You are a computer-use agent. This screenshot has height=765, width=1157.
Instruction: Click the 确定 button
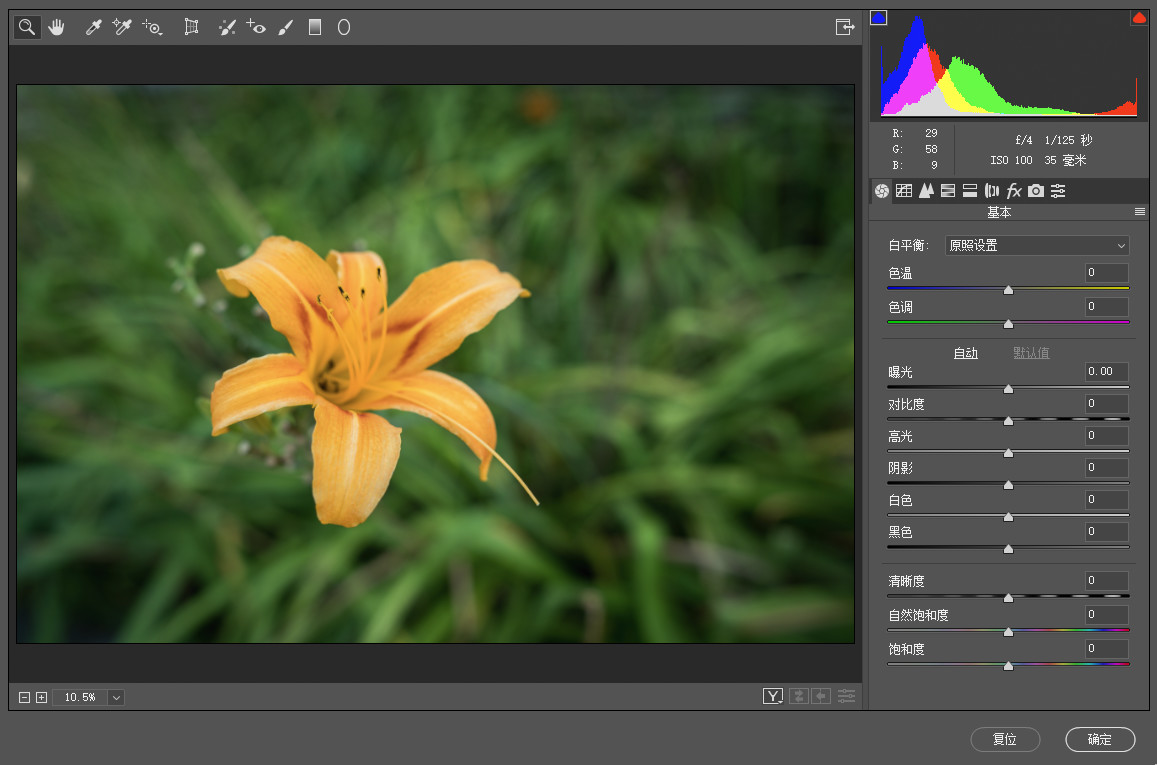[x=1100, y=740]
